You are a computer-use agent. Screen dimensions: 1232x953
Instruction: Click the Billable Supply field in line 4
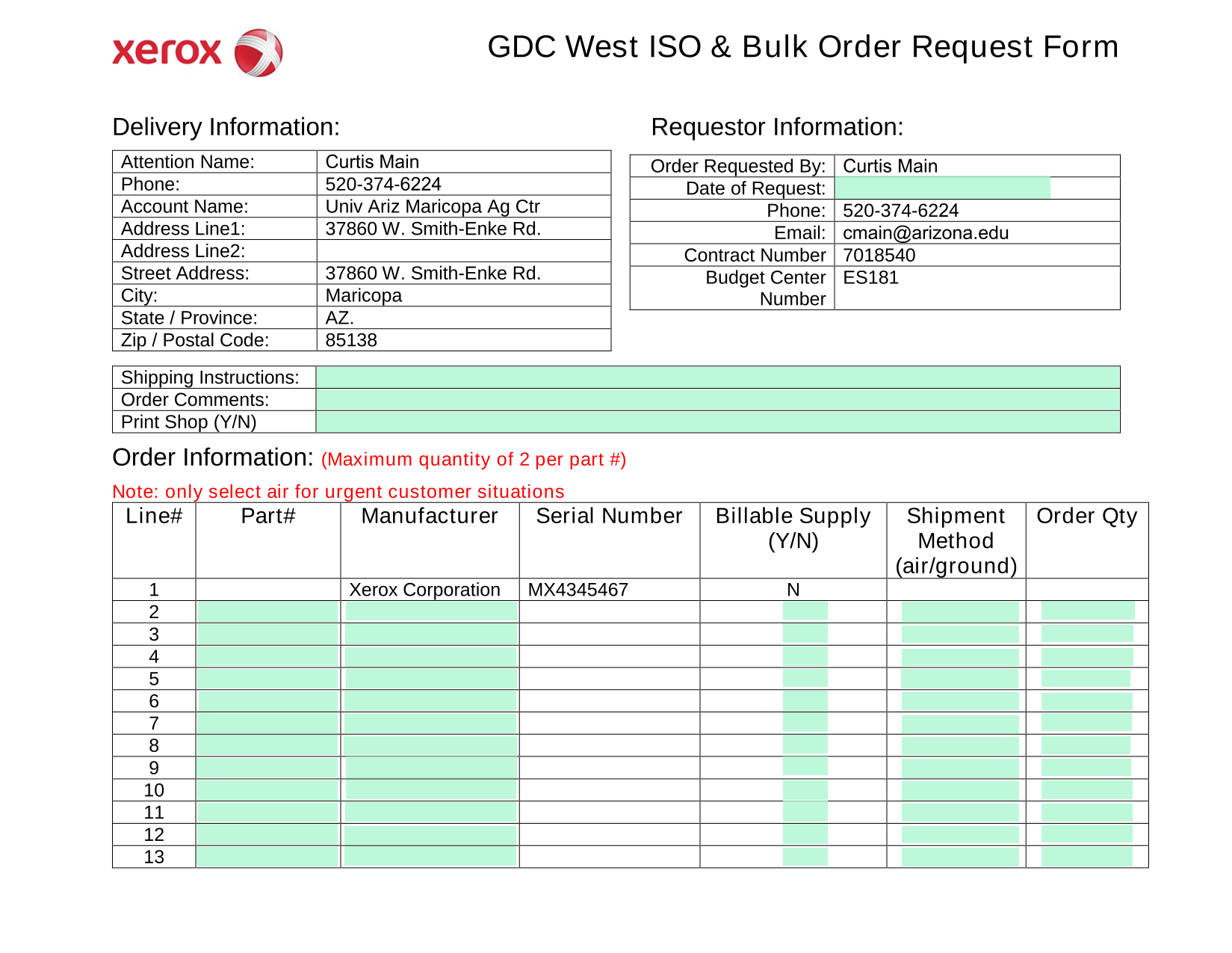pyautogui.click(x=805, y=656)
